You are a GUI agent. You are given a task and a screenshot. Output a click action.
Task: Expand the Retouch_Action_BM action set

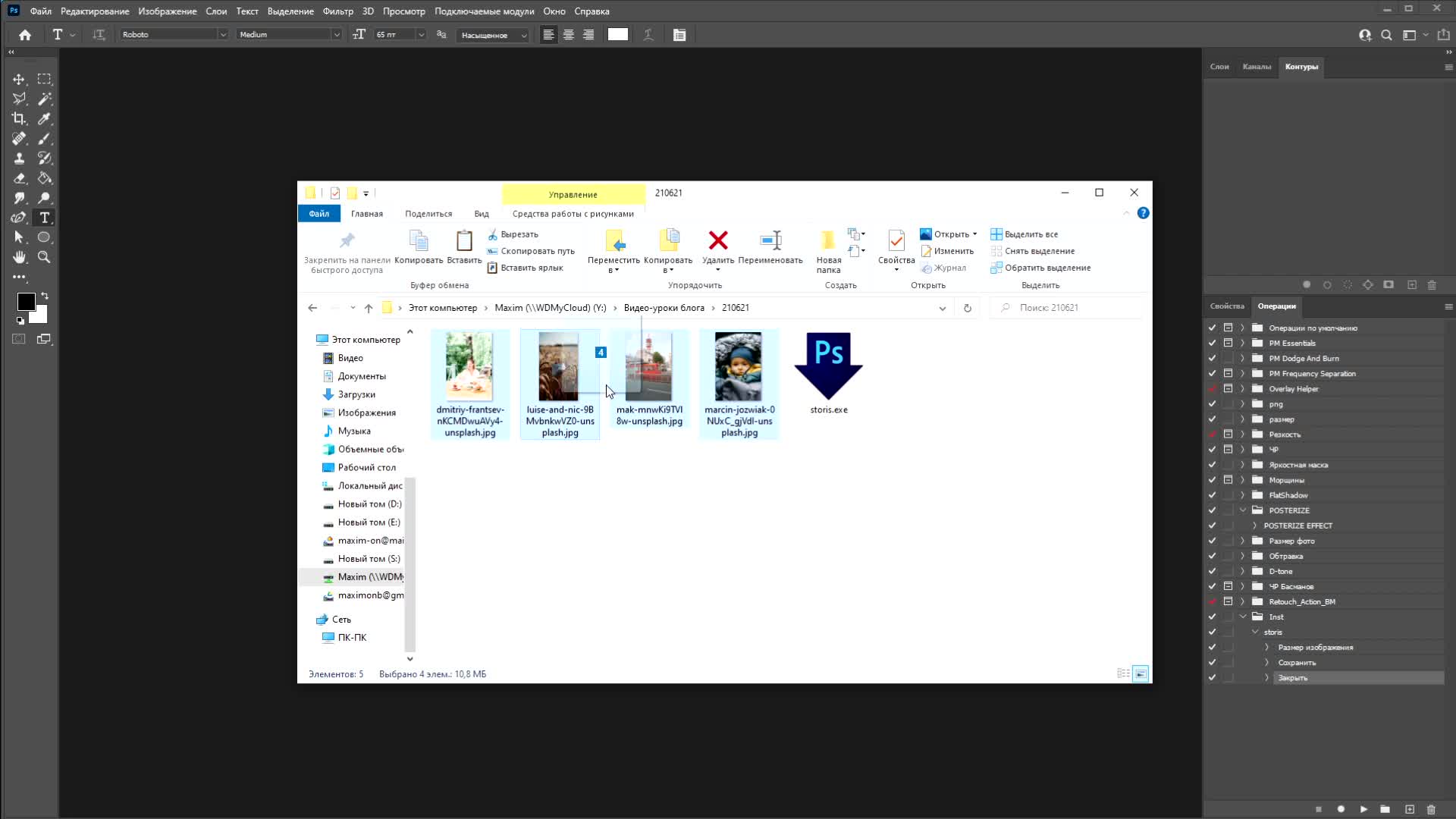(1242, 601)
